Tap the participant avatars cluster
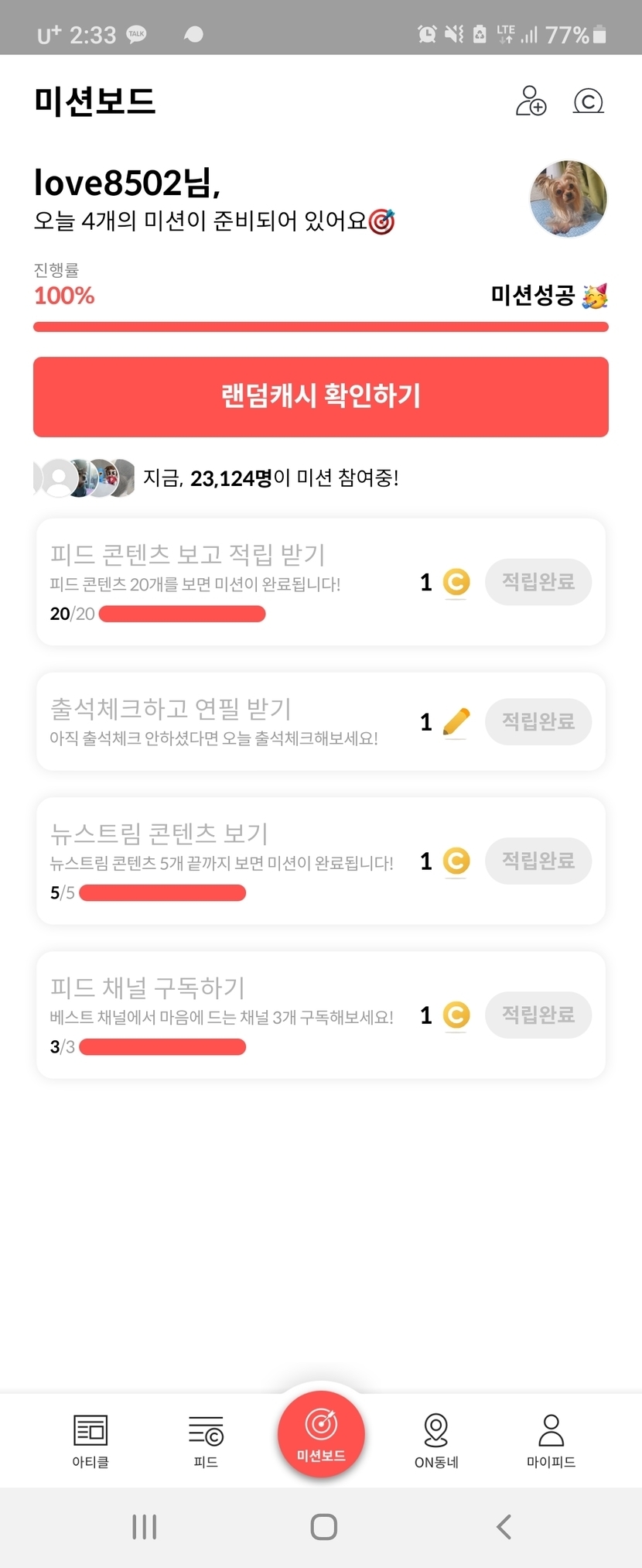 (85, 478)
